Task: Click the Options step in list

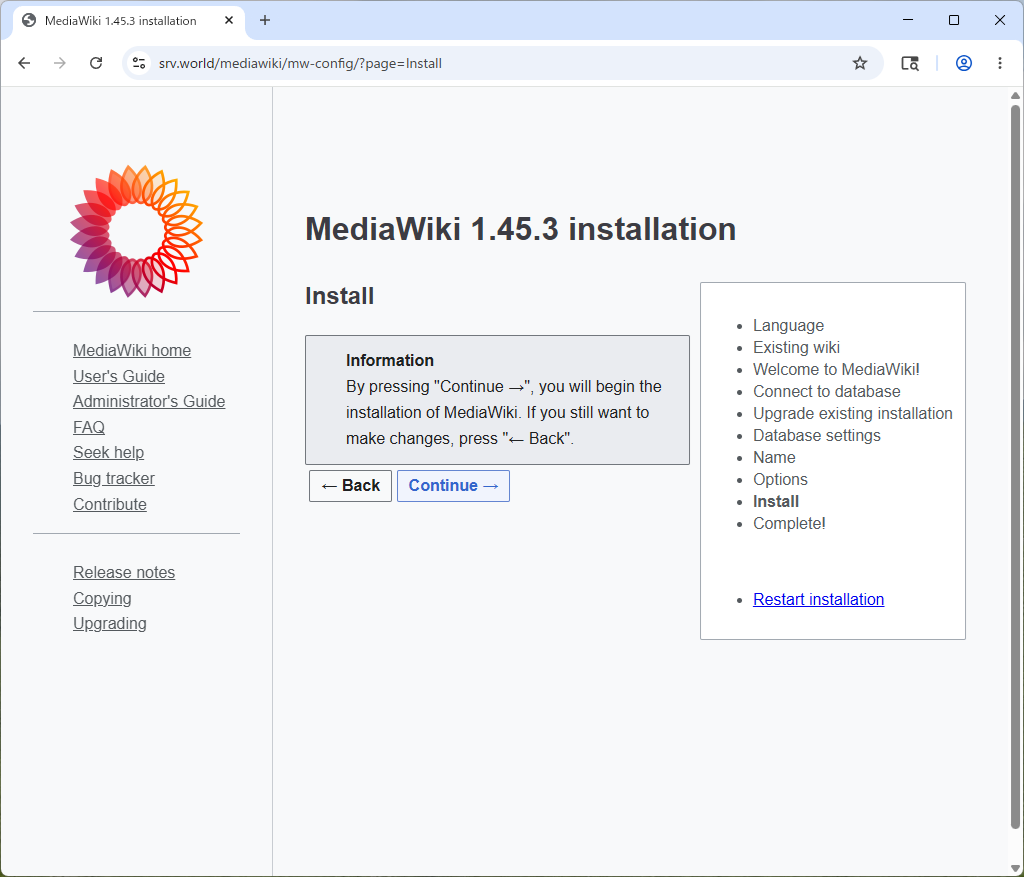Action: point(780,480)
